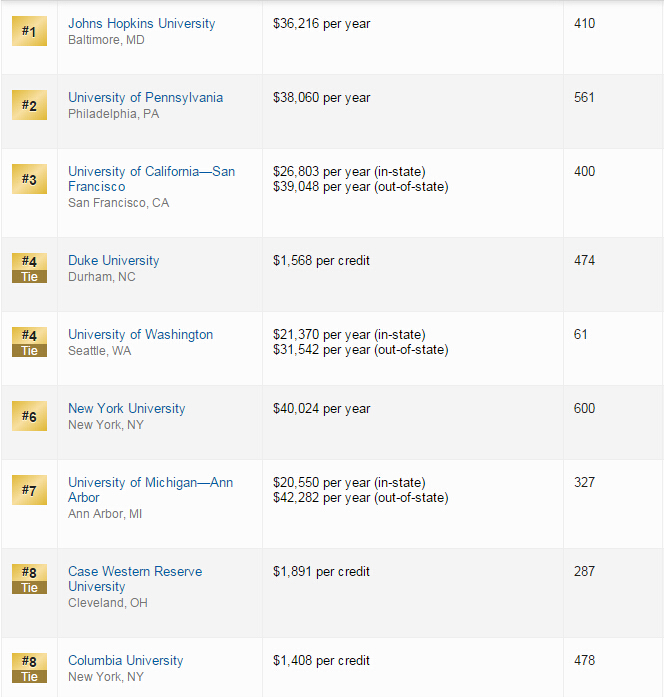This screenshot has width=664, height=697.
Task: Click the #2 gold rank badge
Action: coord(29,105)
